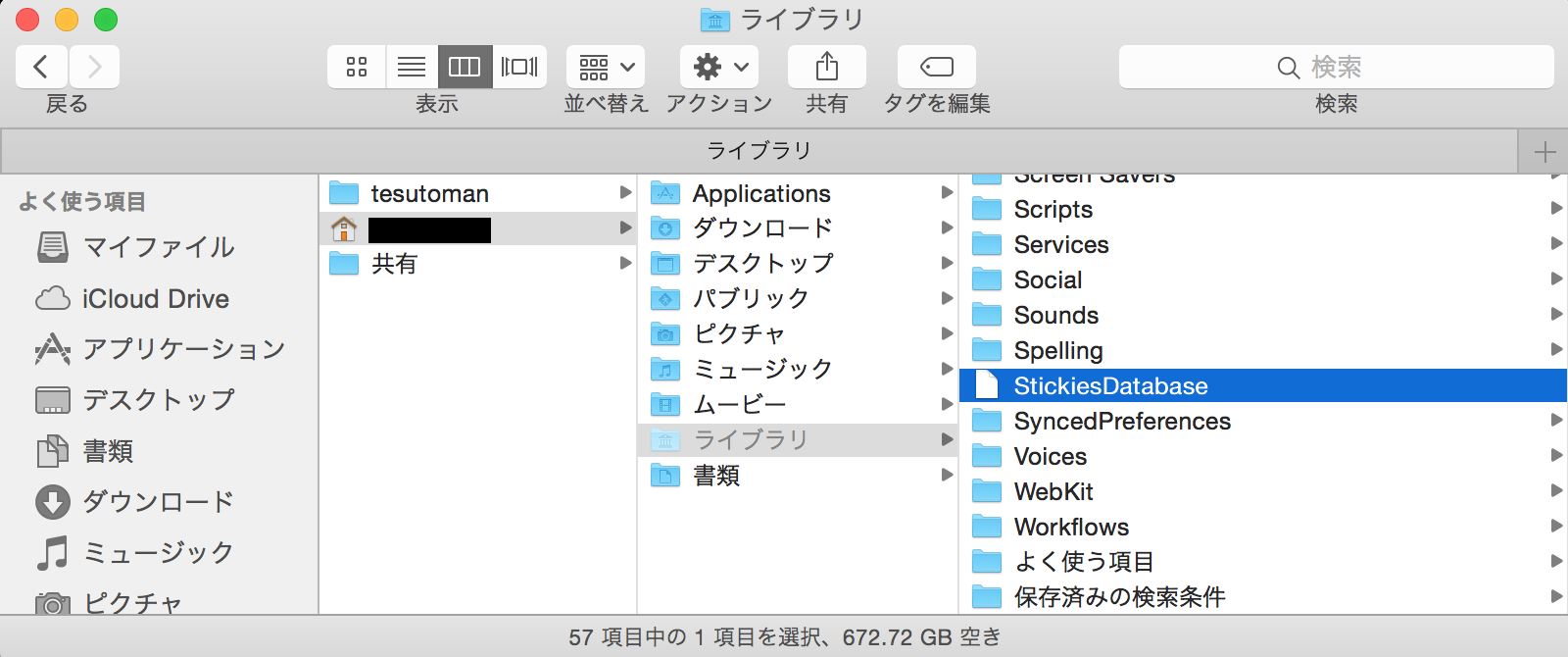The image size is (1568, 657).
Task: Select the ライブラリ tab
Action: pyautogui.click(x=759, y=151)
